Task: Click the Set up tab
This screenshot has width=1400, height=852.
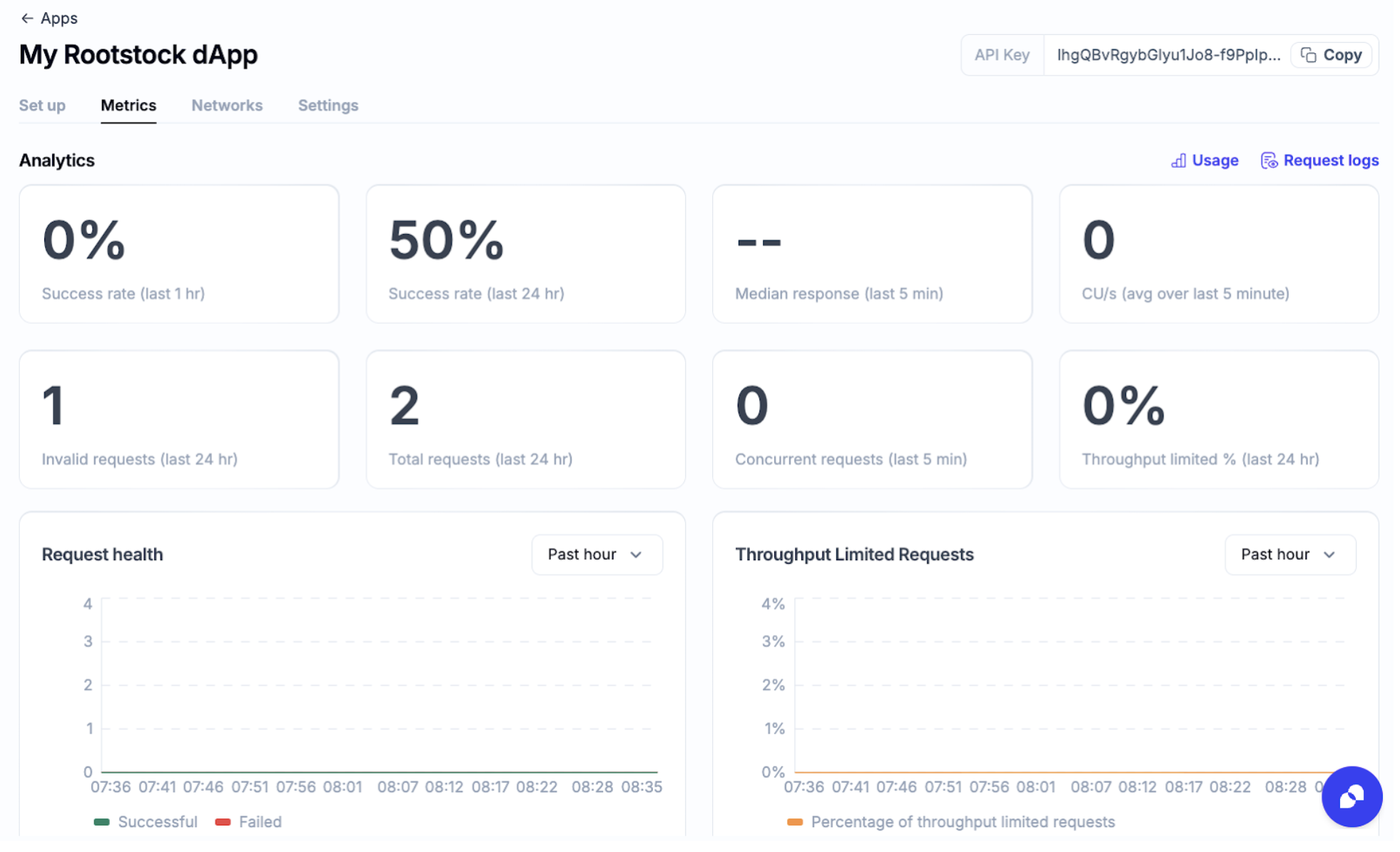Action: 42,104
